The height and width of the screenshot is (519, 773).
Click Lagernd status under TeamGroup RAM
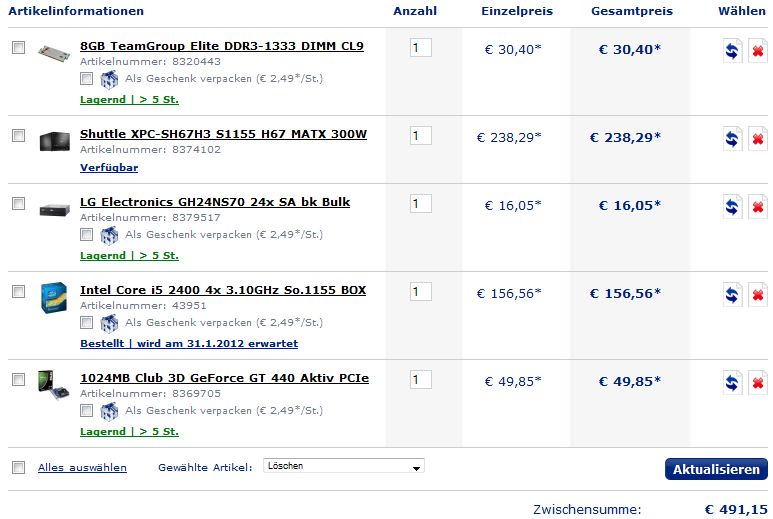click(129, 100)
